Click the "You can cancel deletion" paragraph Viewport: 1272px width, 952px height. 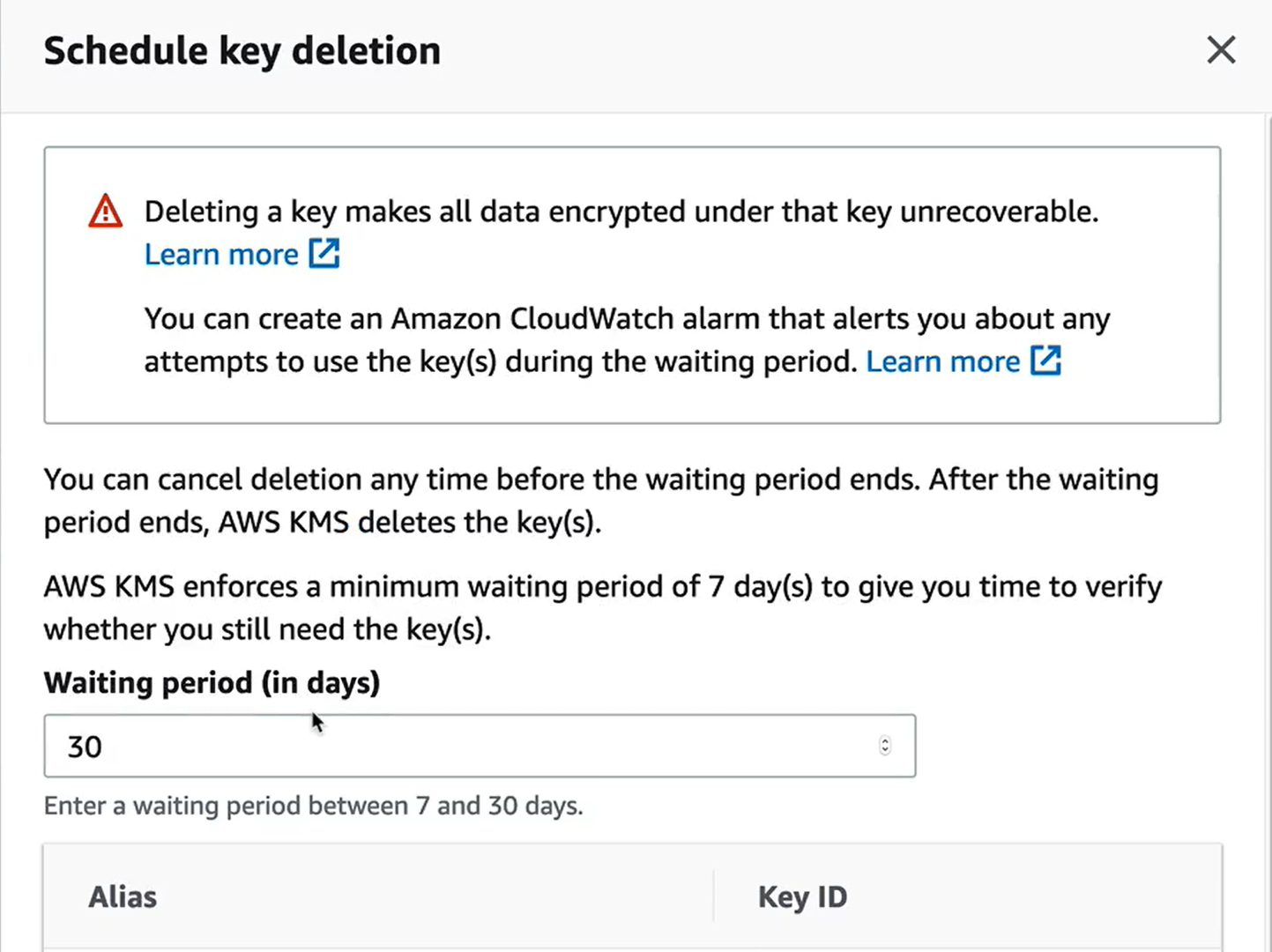click(601, 501)
